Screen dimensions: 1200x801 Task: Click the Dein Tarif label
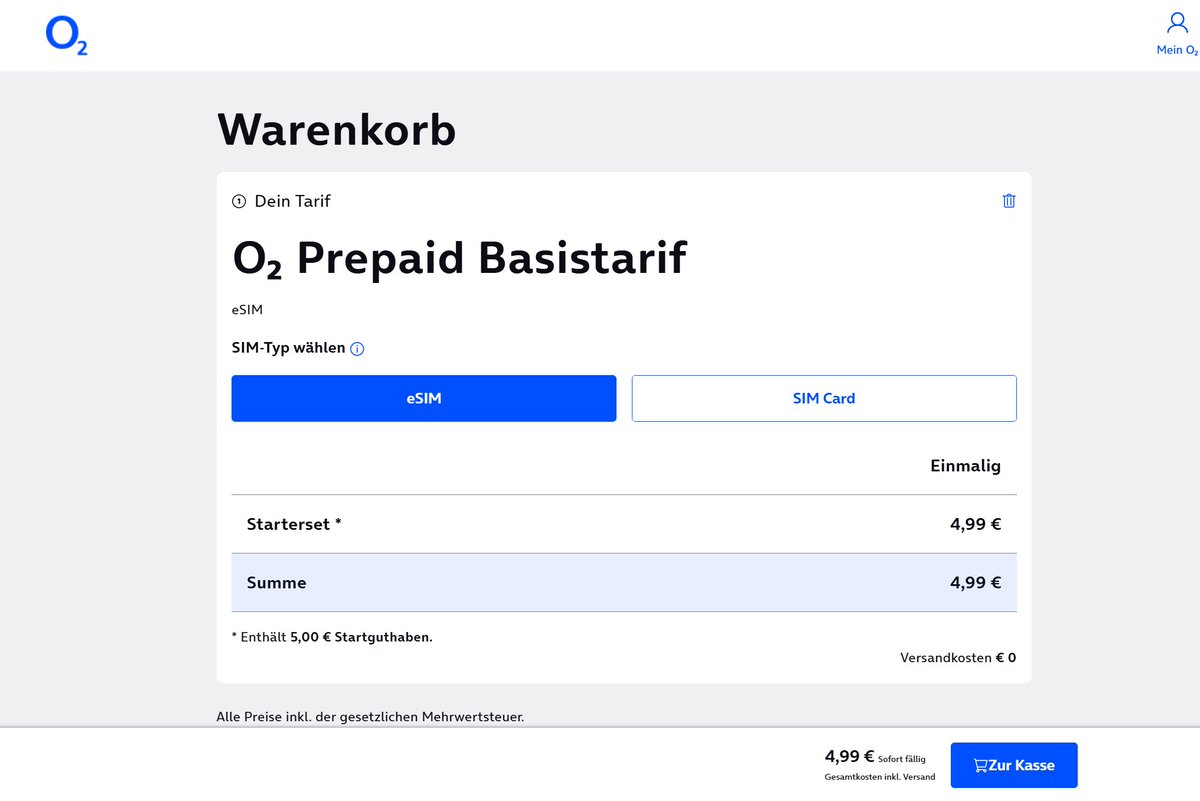[292, 201]
